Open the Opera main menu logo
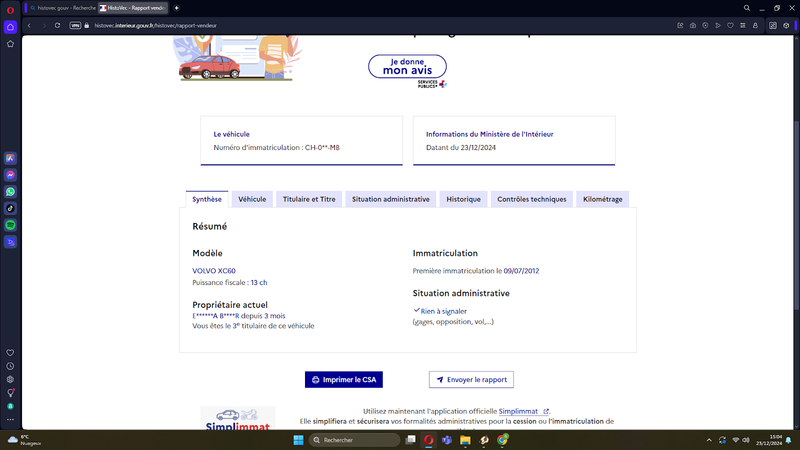Image resolution: width=800 pixels, height=450 pixels. (10, 9)
